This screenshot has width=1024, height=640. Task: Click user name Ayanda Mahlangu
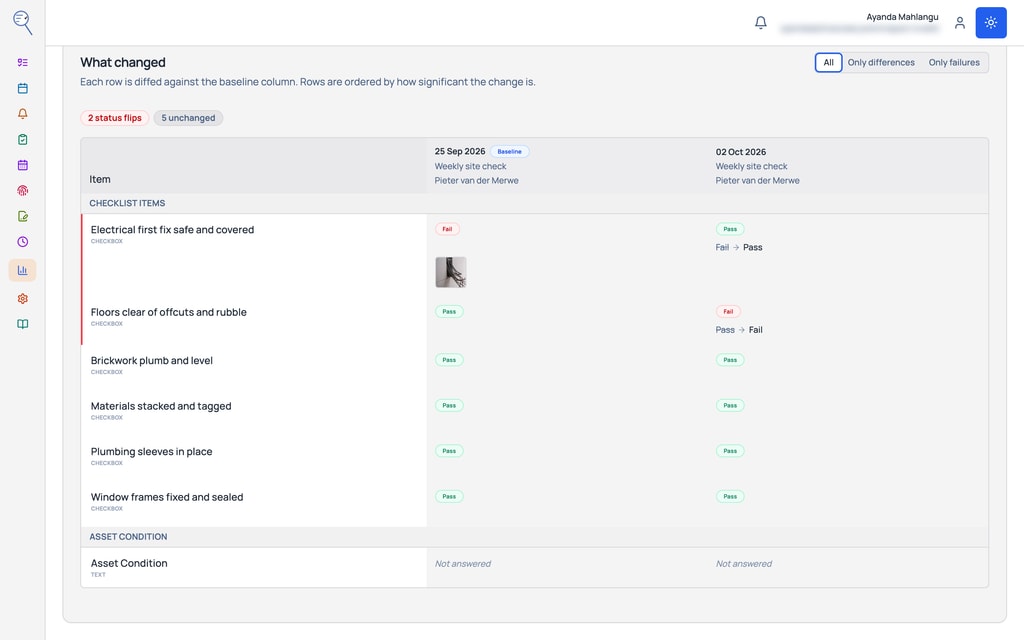tap(902, 17)
